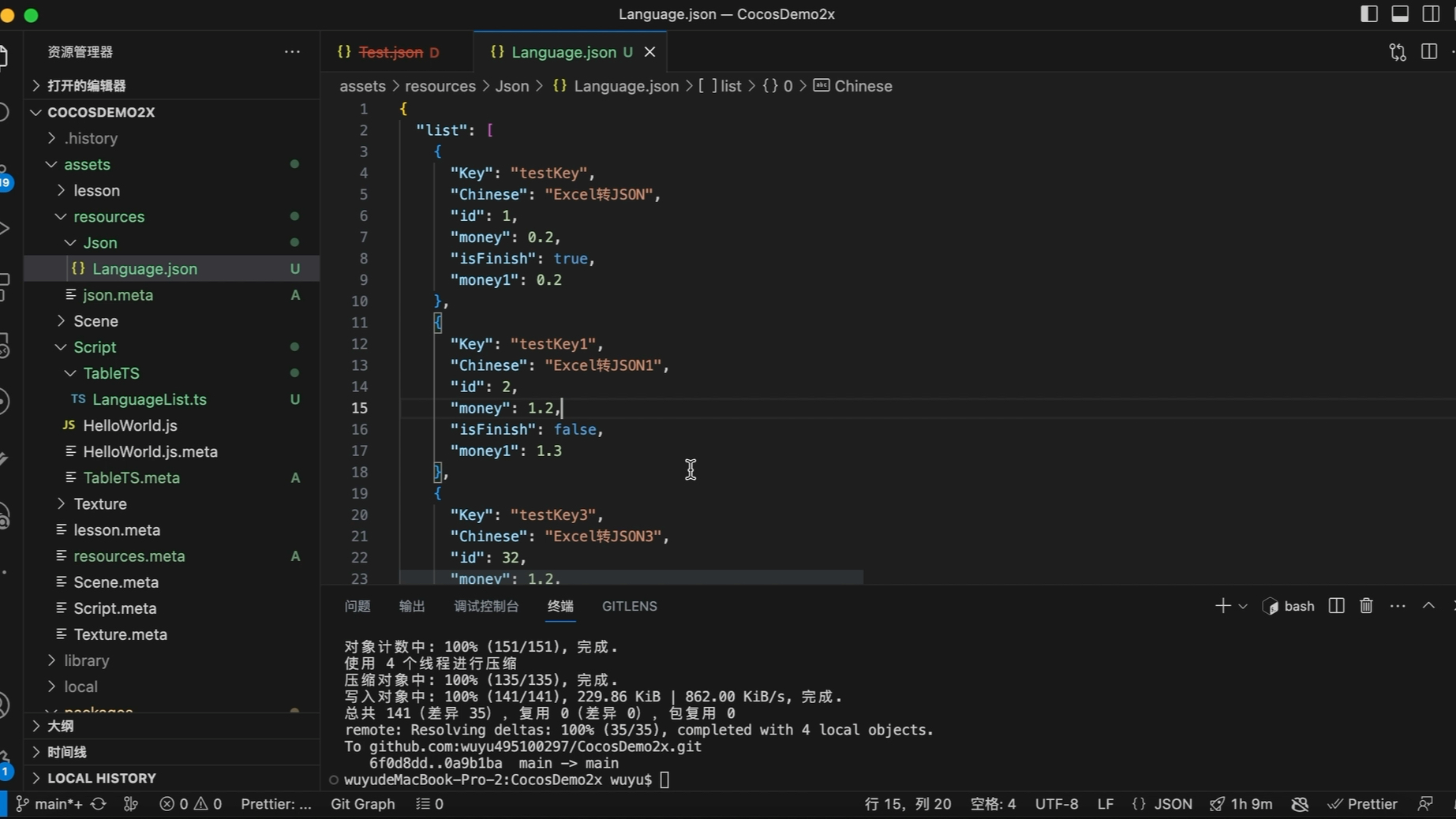Split the editor to the right
Image resolution: width=1456 pixels, height=819 pixels.
click(x=1428, y=52)
